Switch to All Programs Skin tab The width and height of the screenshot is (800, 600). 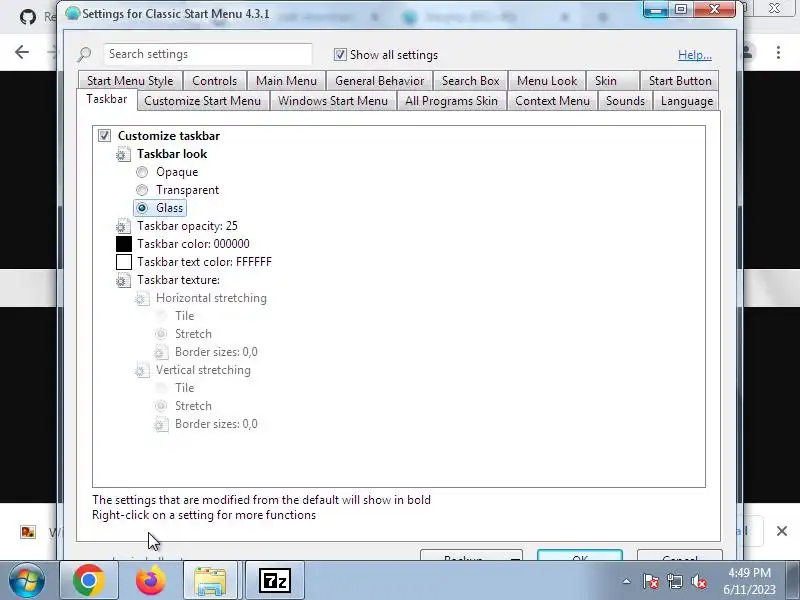click(x=452, y=101)
